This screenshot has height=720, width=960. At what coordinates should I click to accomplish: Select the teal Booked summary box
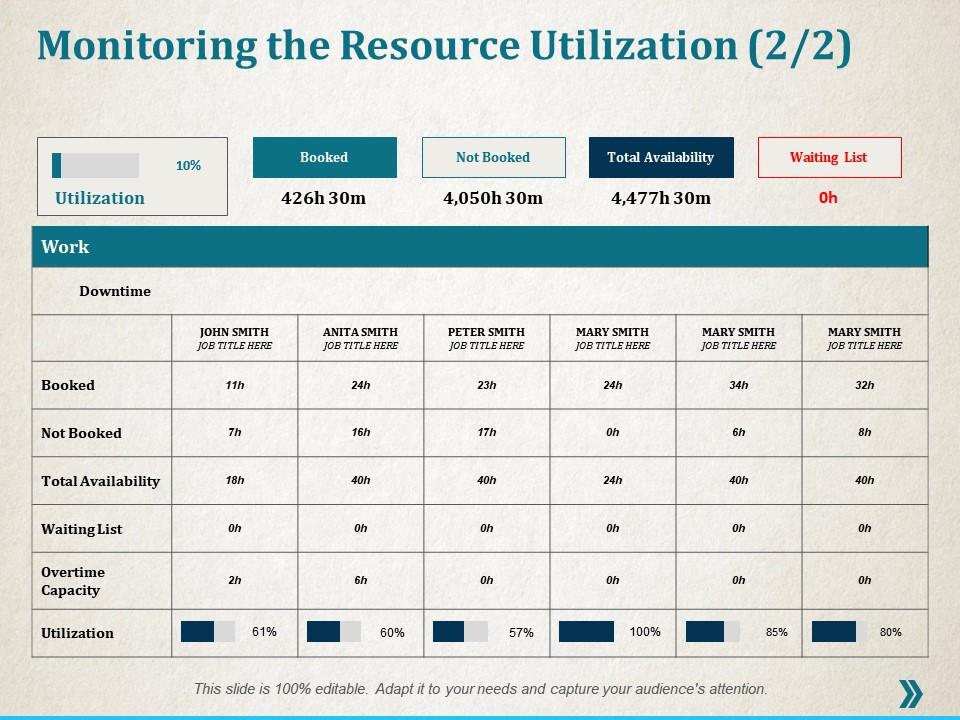[324, 158]
